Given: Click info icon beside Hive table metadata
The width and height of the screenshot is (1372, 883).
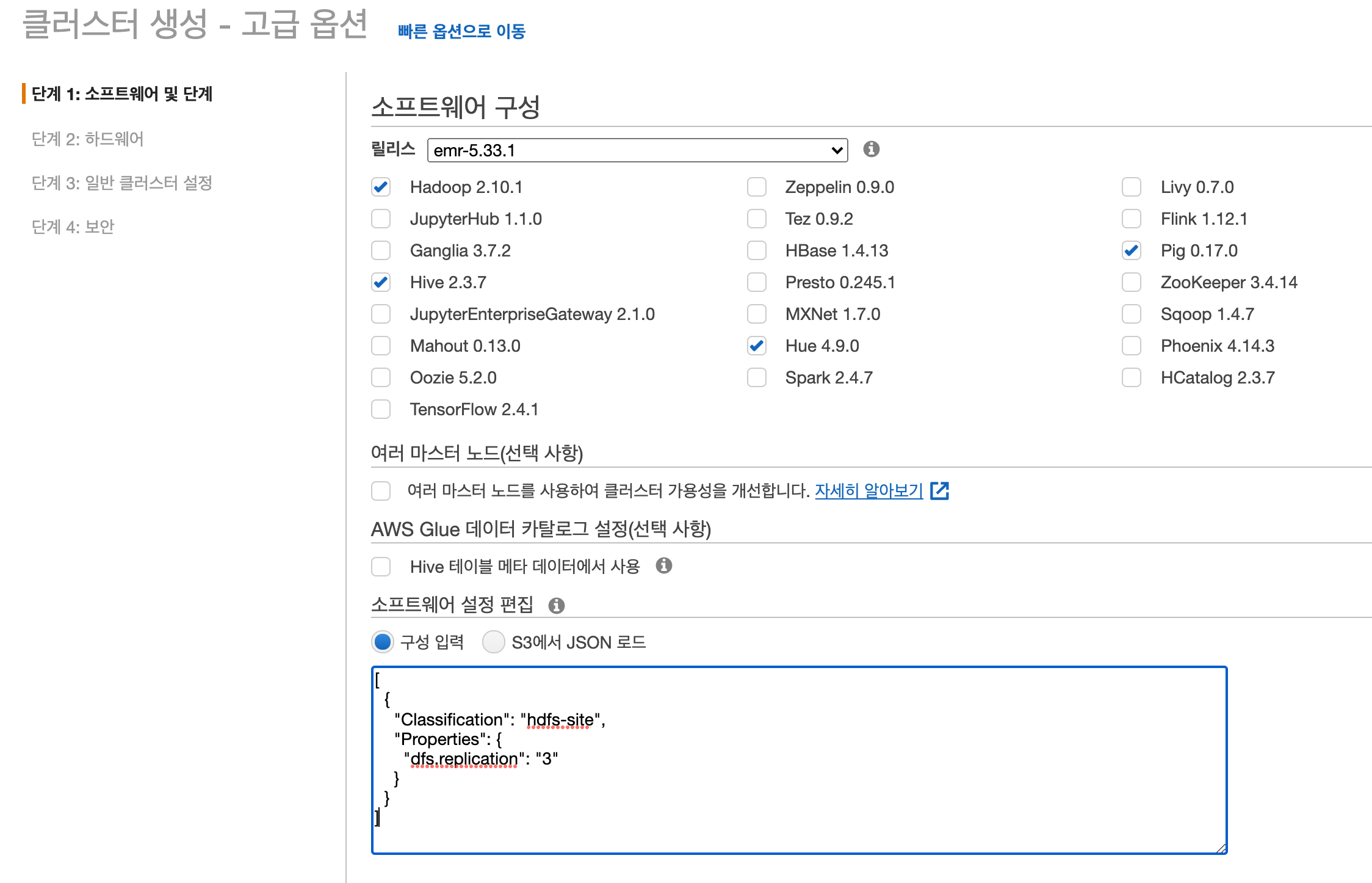Looking at the screenshot, I should click(x=663, y=565).
